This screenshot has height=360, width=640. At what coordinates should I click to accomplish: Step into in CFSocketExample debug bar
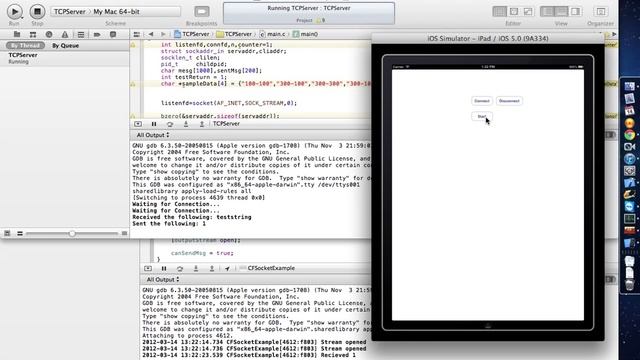point(196,268)
